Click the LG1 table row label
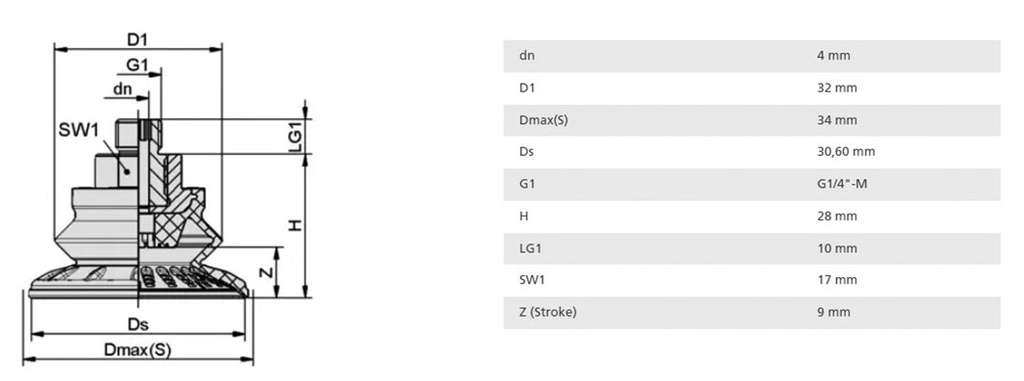Image resolution: width=1024 pixels, height=381 pixels. pyautogui.click(x=530, y=248)
